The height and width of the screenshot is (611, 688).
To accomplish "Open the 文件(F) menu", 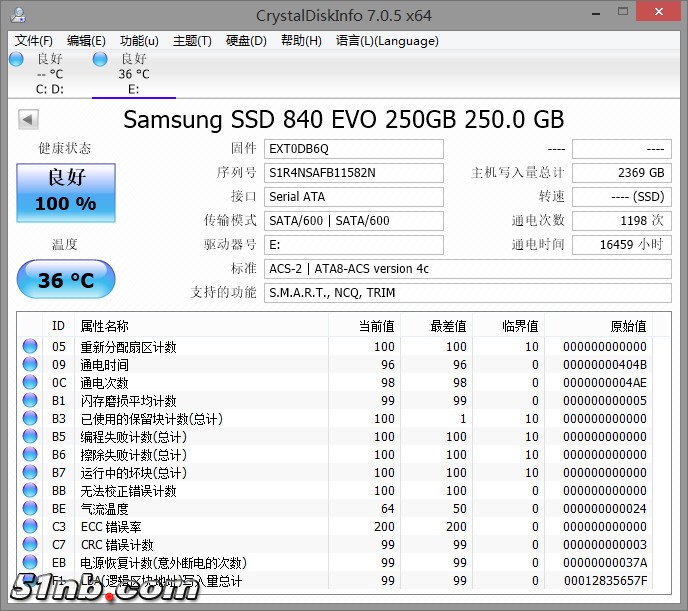I will pyautogui.click(x=34, y=41).
